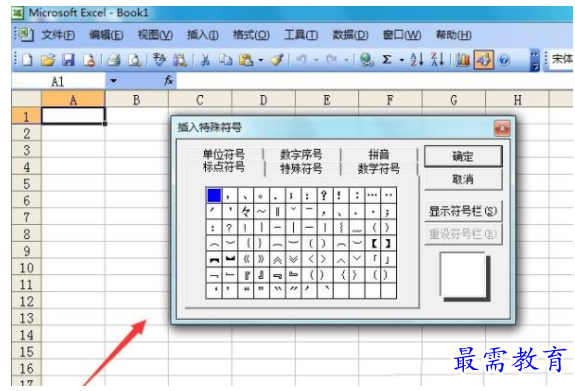Open the 视图(V) menu
The height and width of the screenshot is (391, 575).
tap(155, 35)
